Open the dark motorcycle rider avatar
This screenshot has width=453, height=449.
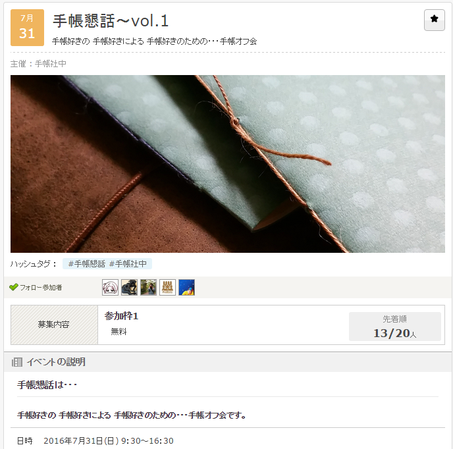(129, 287)
